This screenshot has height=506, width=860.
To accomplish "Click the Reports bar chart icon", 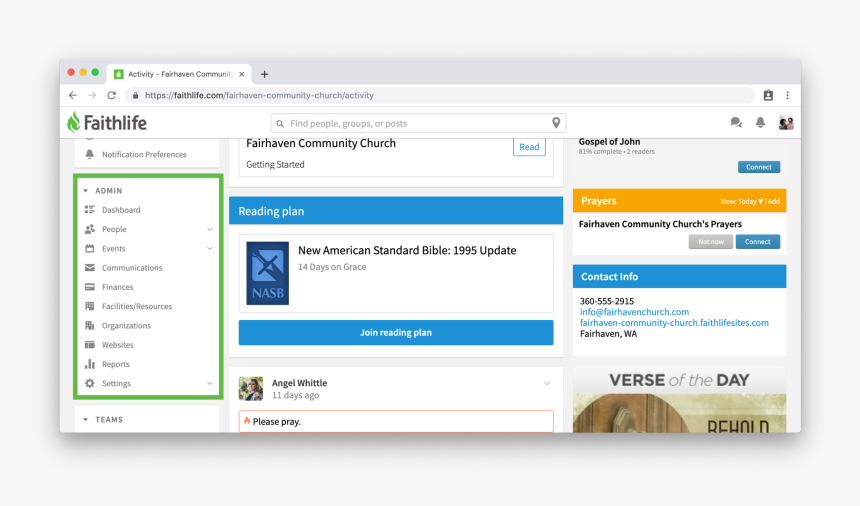I will (x=90, y=364).
